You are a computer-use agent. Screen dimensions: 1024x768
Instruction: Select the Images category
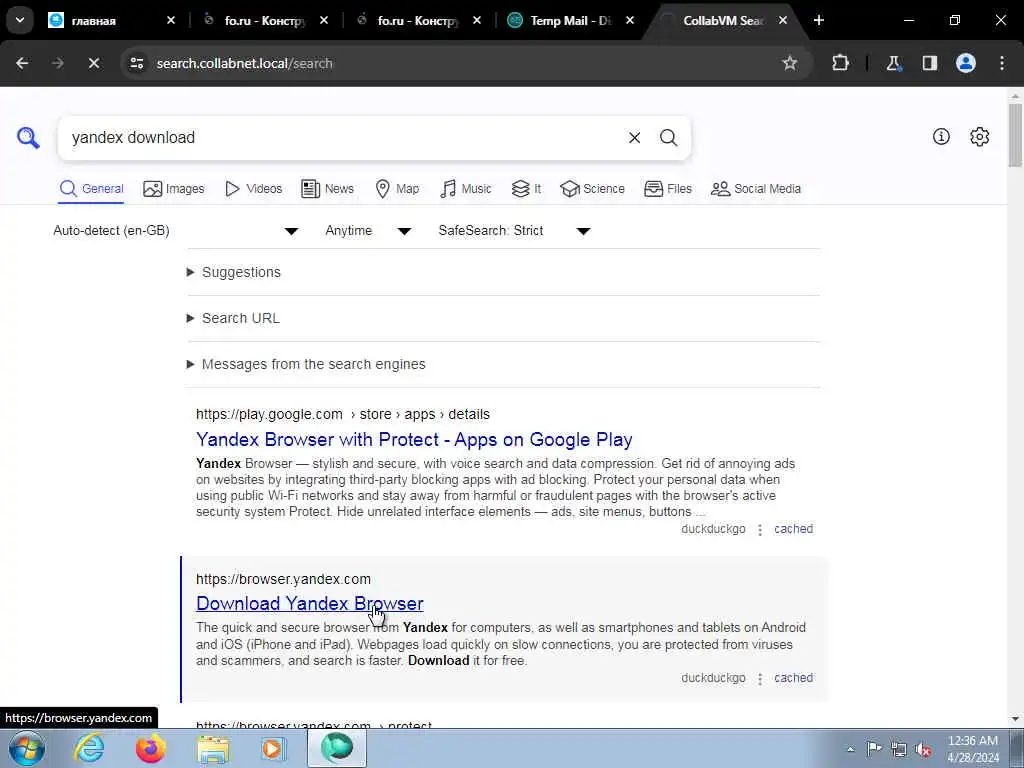pyautogui.click(x=173, y=189)
